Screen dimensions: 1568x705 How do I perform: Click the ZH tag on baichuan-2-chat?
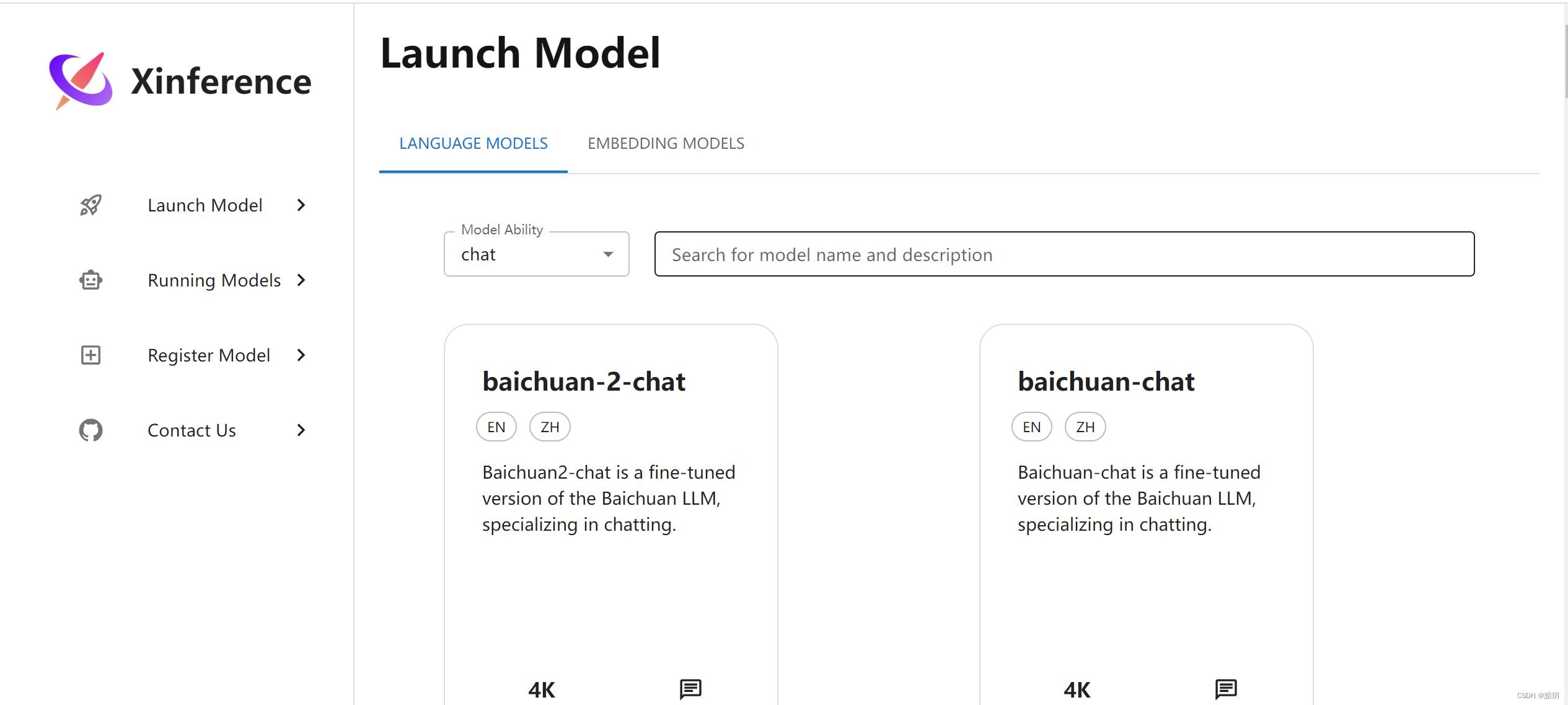pos(550,427)
